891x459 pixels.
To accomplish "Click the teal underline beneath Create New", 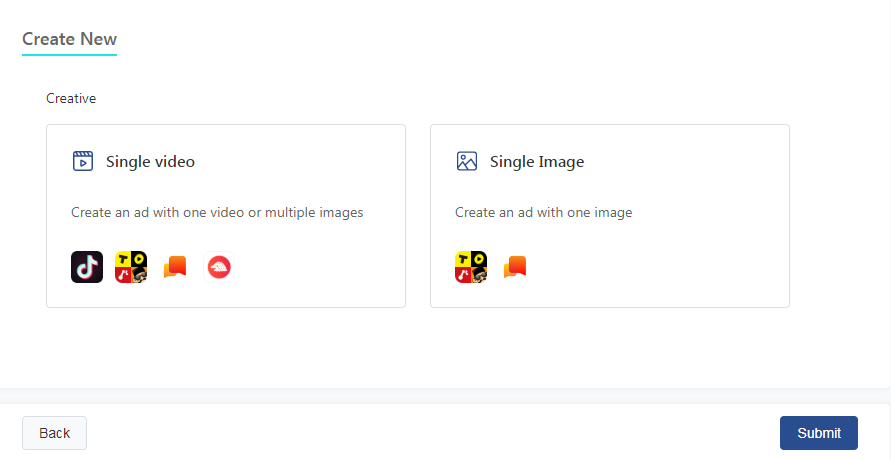I will [69, 55].
